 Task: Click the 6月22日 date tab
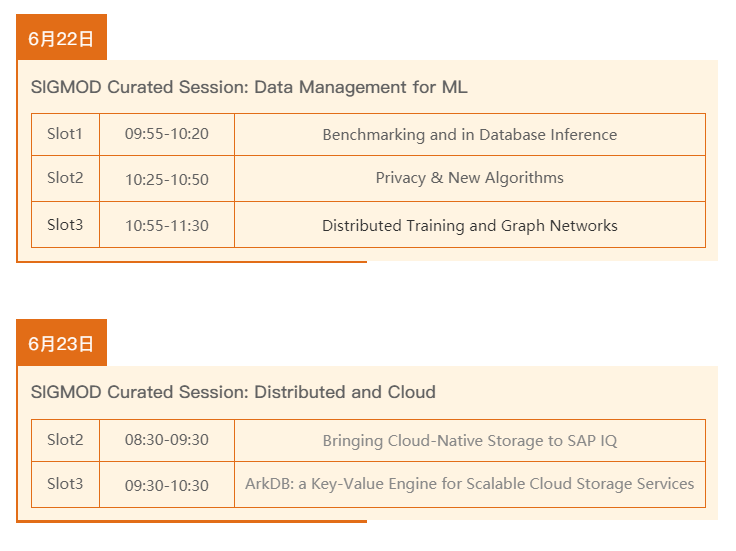click(61, 37)
